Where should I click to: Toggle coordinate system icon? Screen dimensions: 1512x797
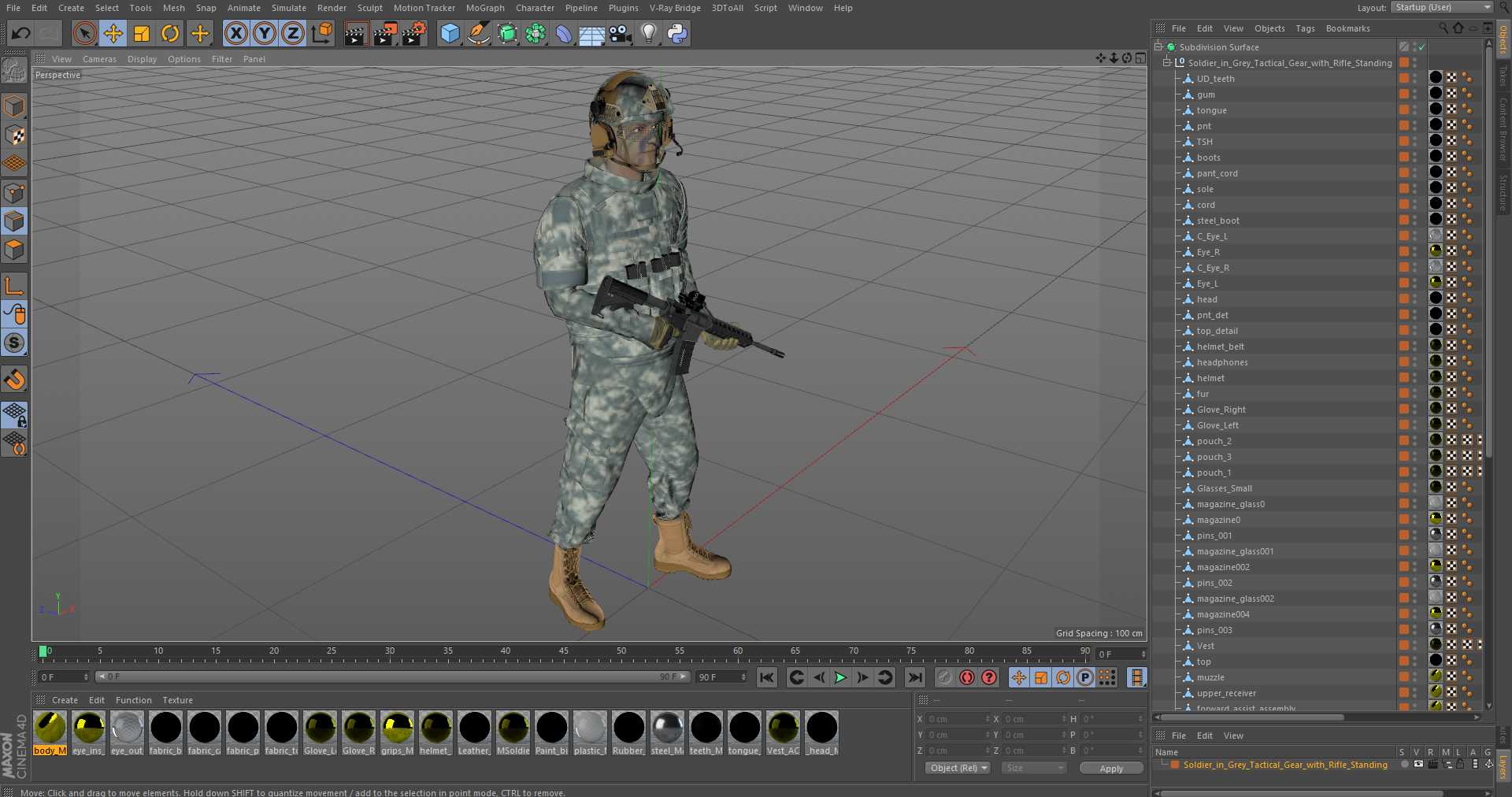(321, 33)
